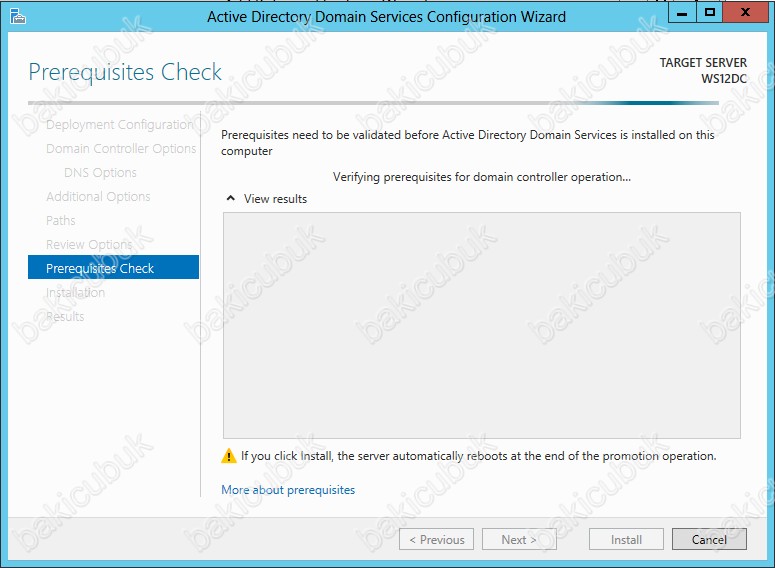Select Review Options step
The image size is (775, 568).
(89, 245)
